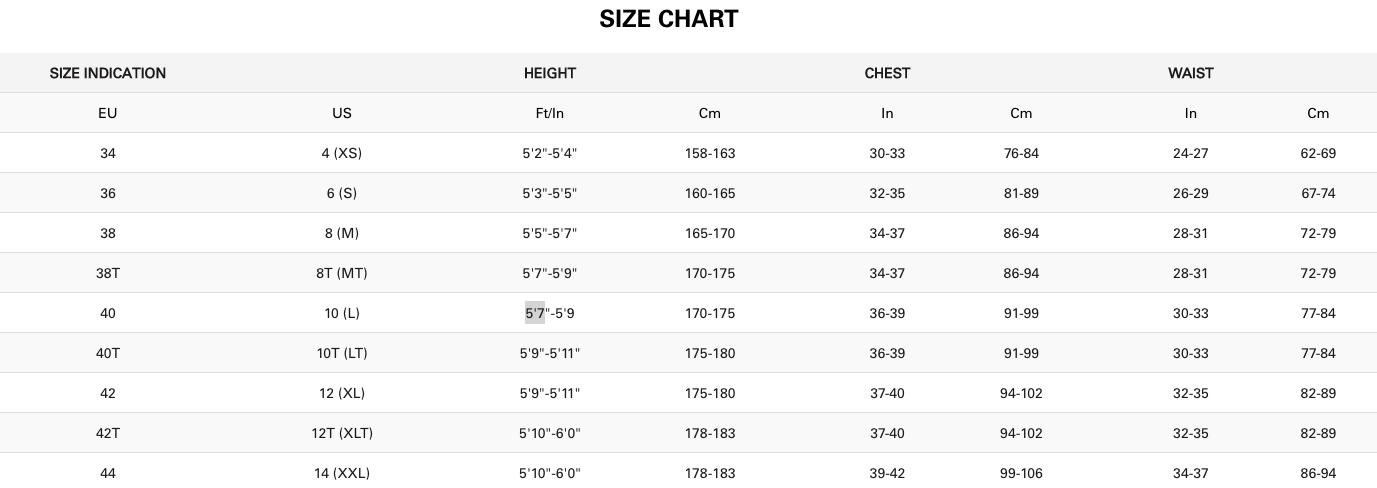Viewport: 1377px width, 488px height.
Task: Click the 12T (XLT) size cell
Action: coord(342,433)
